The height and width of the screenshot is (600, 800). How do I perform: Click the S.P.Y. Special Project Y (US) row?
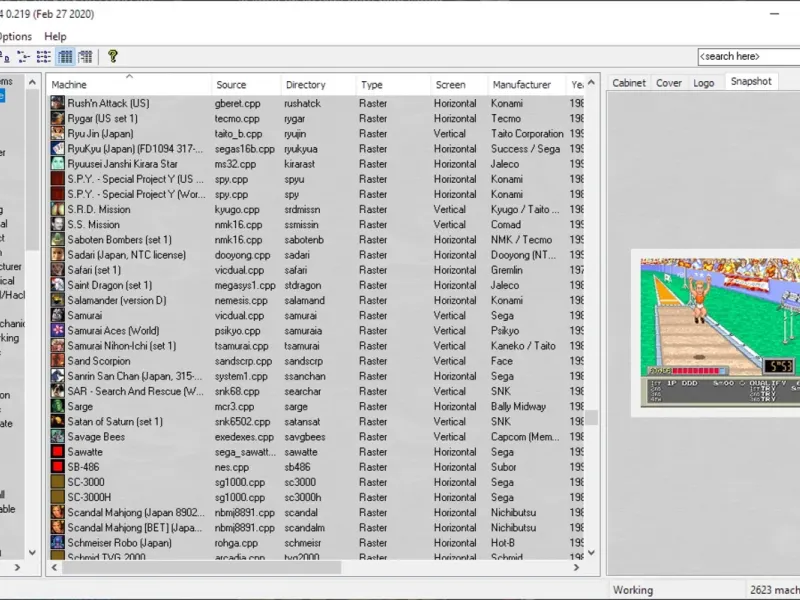pyautogui.click(x=316, y=179)
